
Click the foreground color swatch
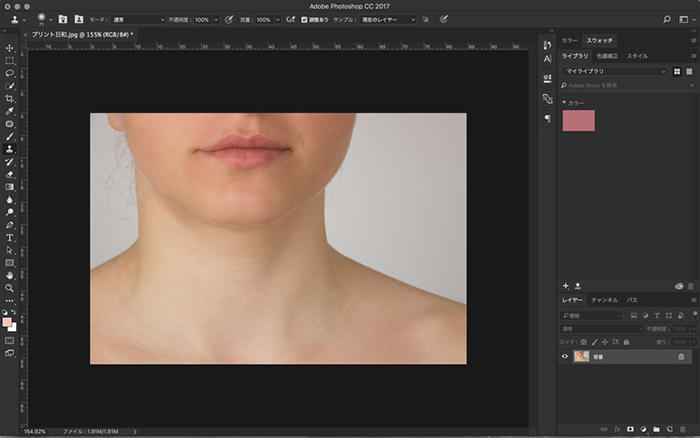tap(7, 322)
